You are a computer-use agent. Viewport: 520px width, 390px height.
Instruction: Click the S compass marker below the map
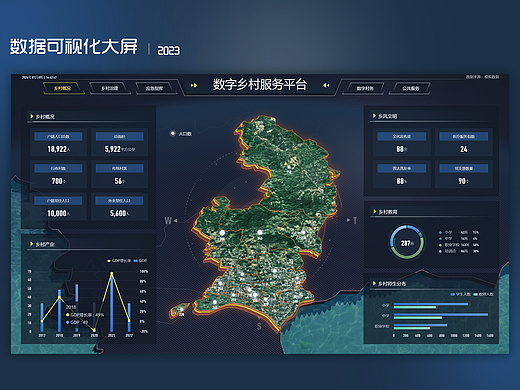pyautogui.click(x=259, y=326)
